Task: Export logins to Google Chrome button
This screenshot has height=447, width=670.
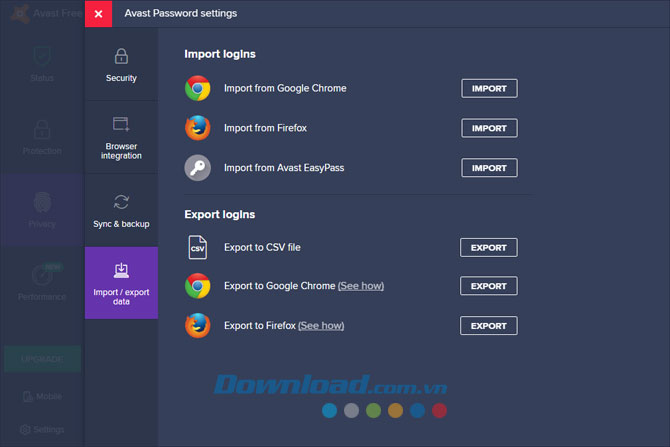Action: [x=489, y=286]
